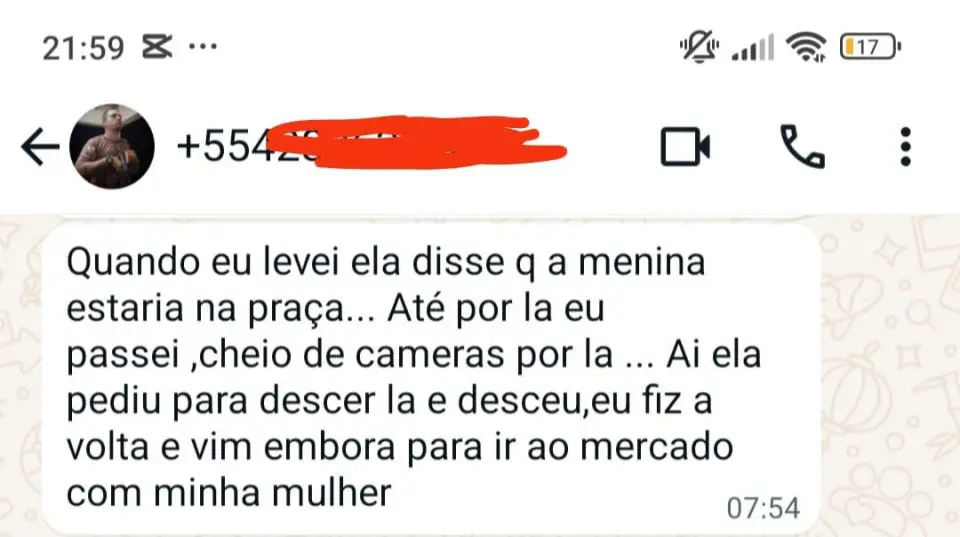The image size is (960, 537).
Task: Start a voice call using the phone icon
Action: 803,147
